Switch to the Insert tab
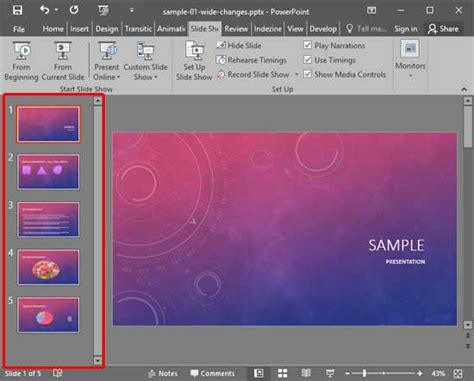Screen dimensions: 474x381 pos(79,29)
